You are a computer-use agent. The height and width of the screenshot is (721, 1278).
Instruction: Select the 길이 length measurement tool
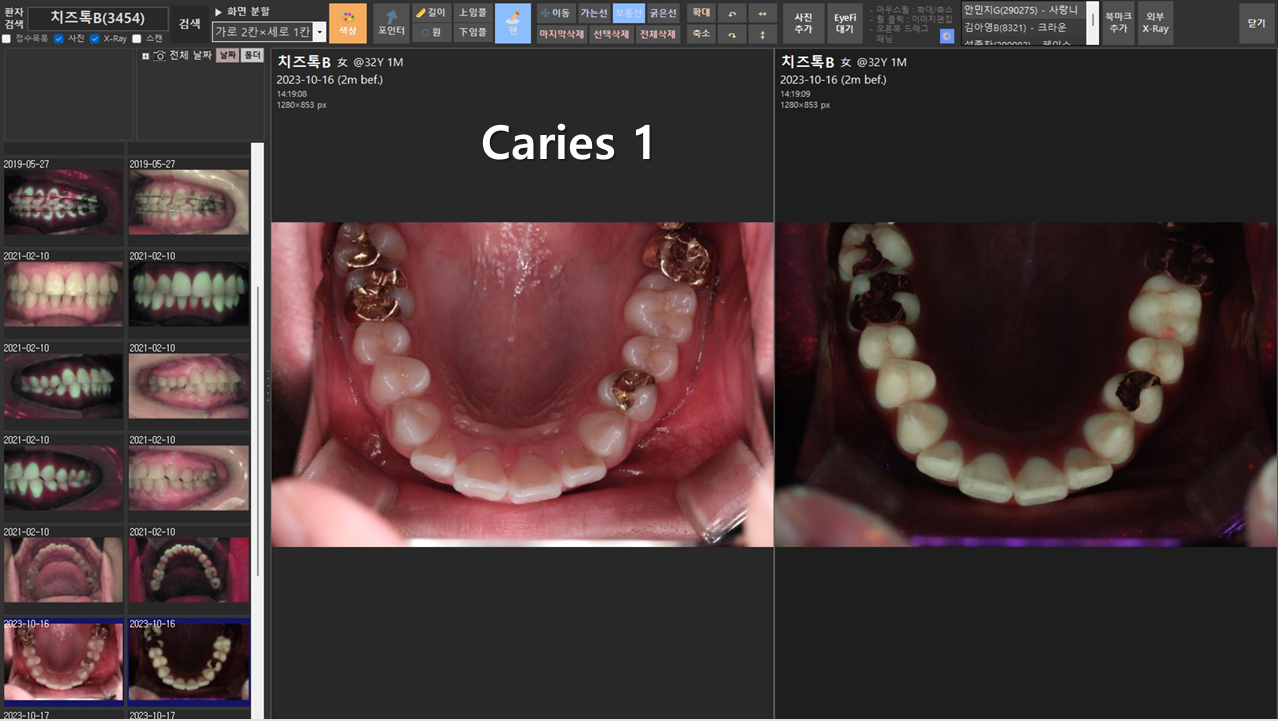pos(431,13)
